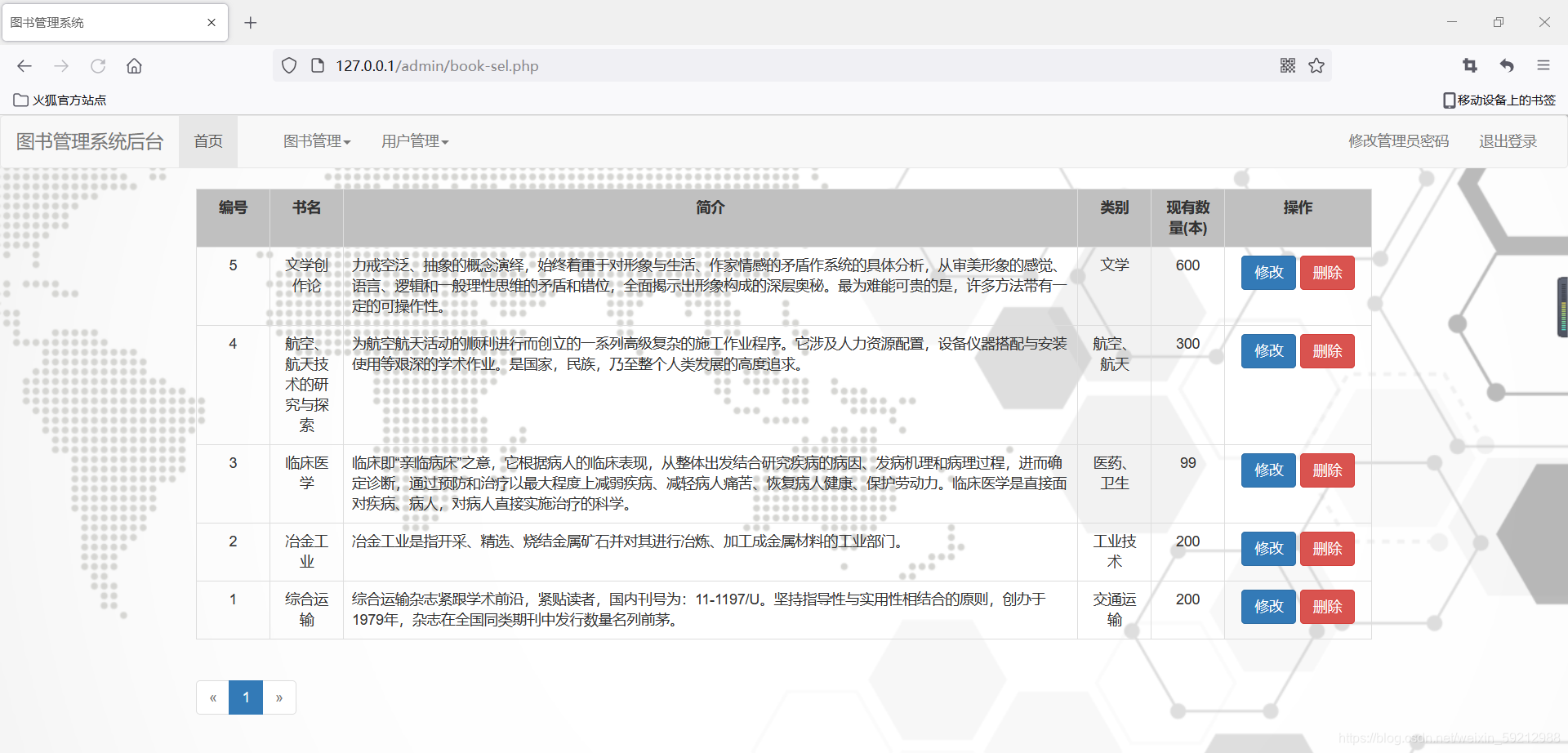Bookmark this page with star icon

tap(1316, 65)
